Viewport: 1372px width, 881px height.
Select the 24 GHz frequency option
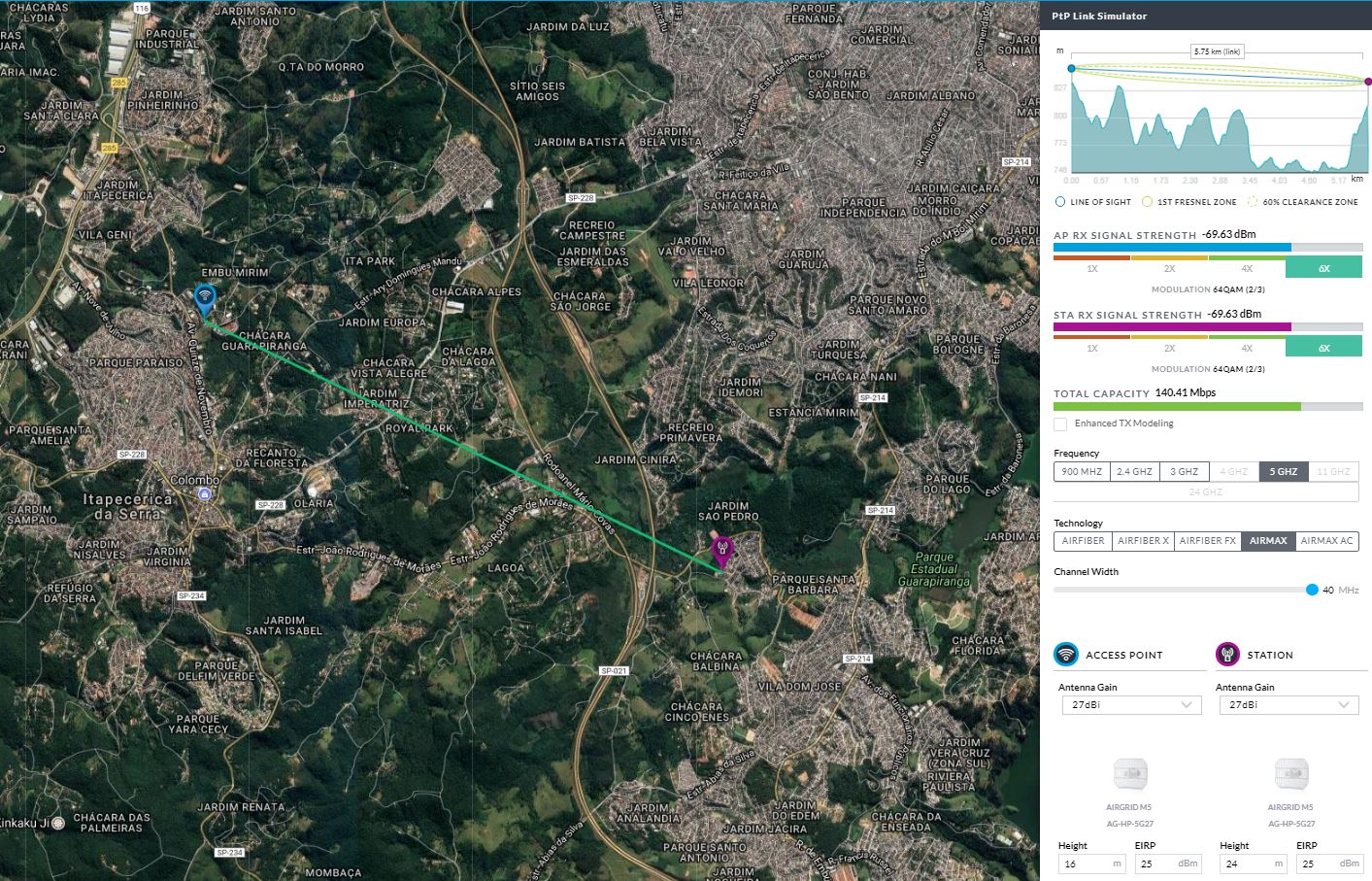click(x=1206, y=492)
